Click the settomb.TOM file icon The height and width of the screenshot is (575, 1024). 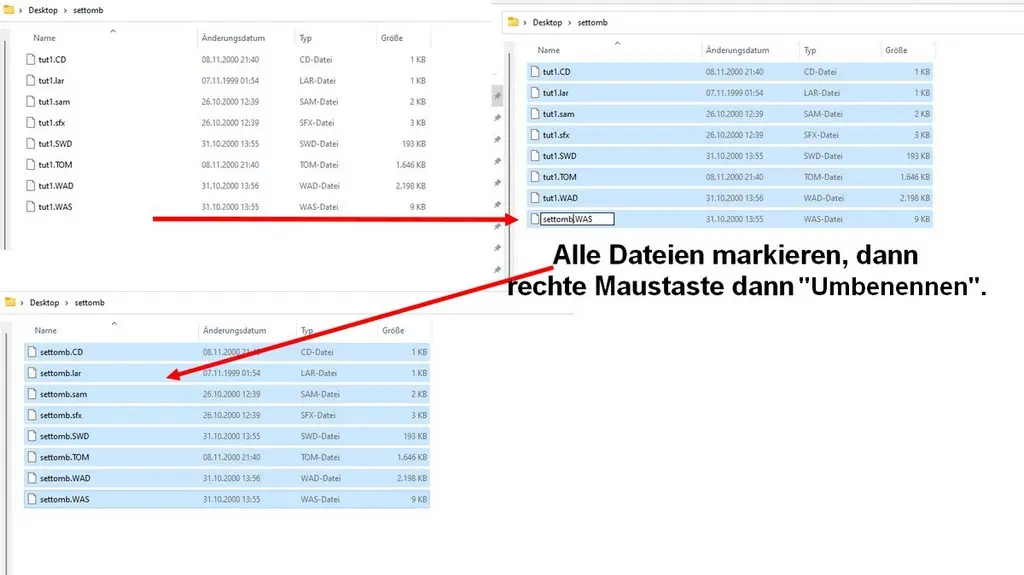click(x=32, y=457)
